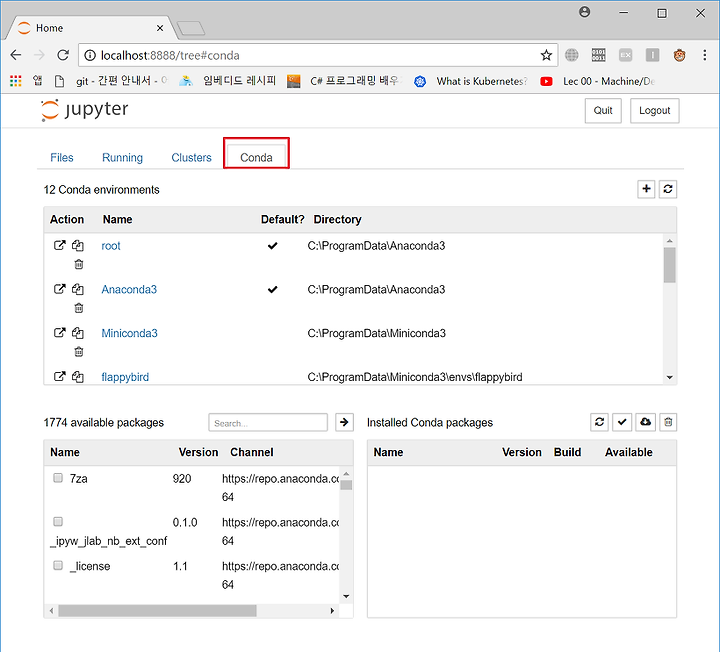Delete the Miniconda3 environment via trash icon

79,352
